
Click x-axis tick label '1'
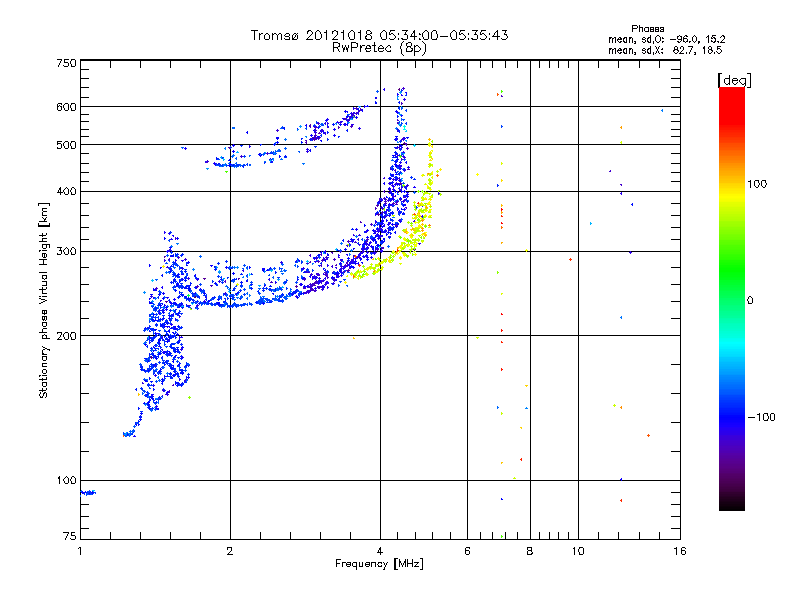pos(80,551)
